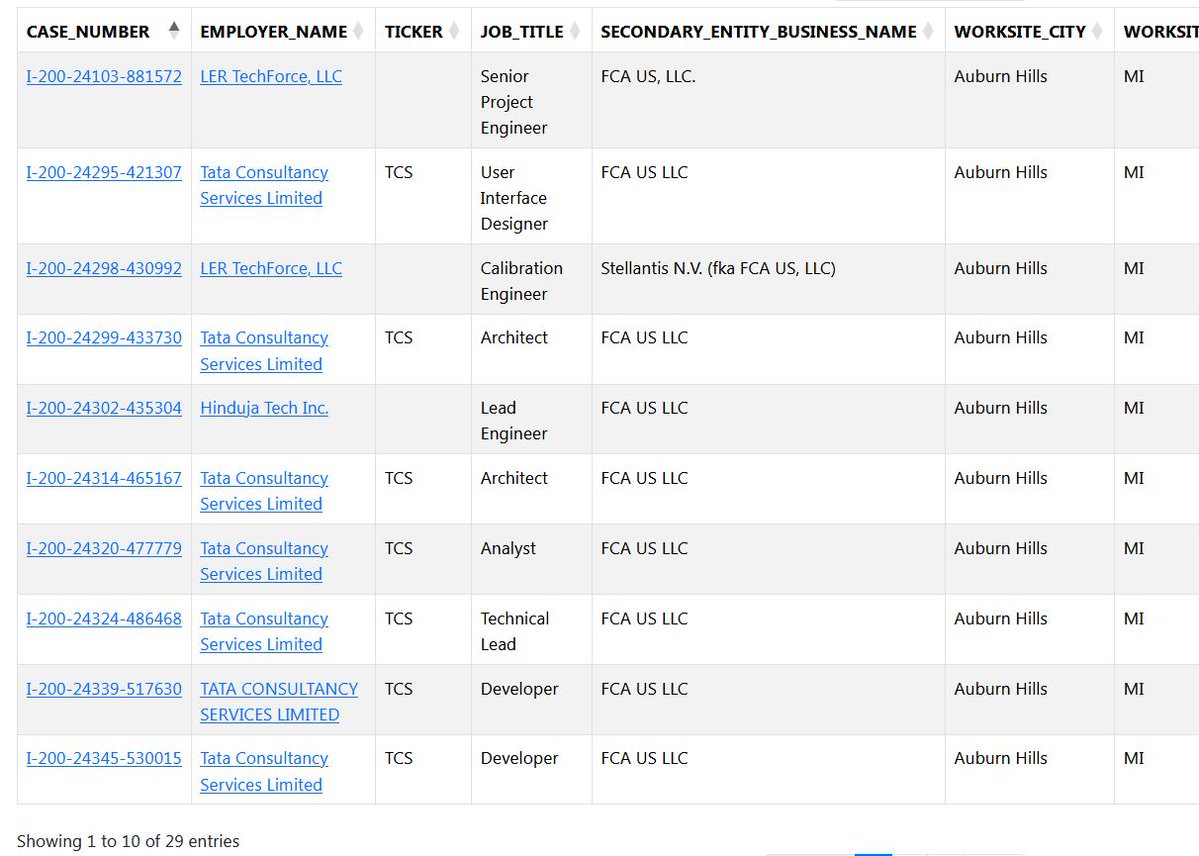Open Tata Consultancy link for Technical Lead row
The height and width of the screenshot is (856, 1199).
pos(264,632)
